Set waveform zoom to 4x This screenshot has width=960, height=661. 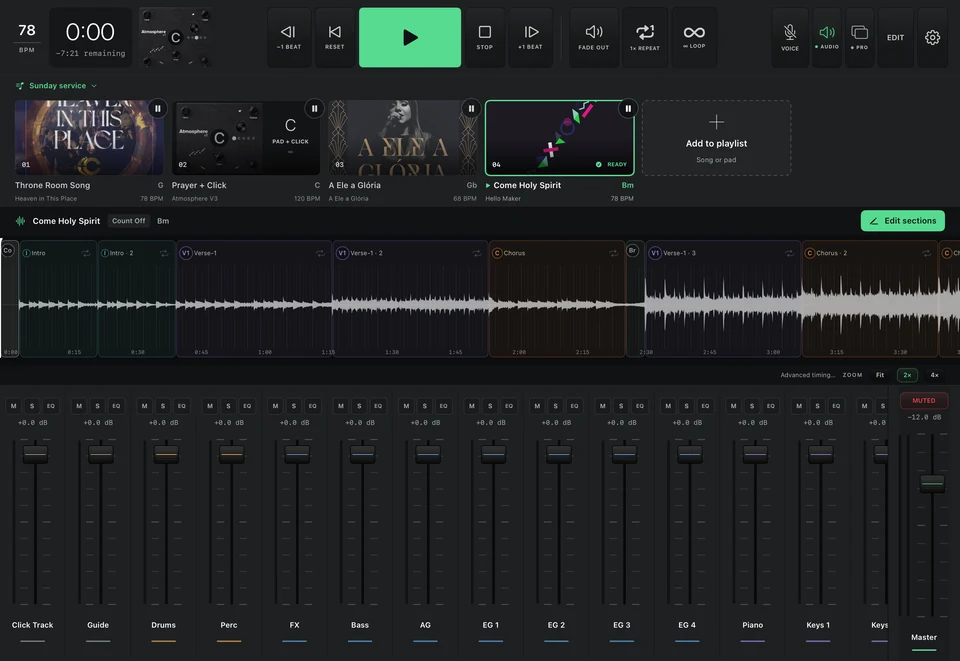pos(934,375)
